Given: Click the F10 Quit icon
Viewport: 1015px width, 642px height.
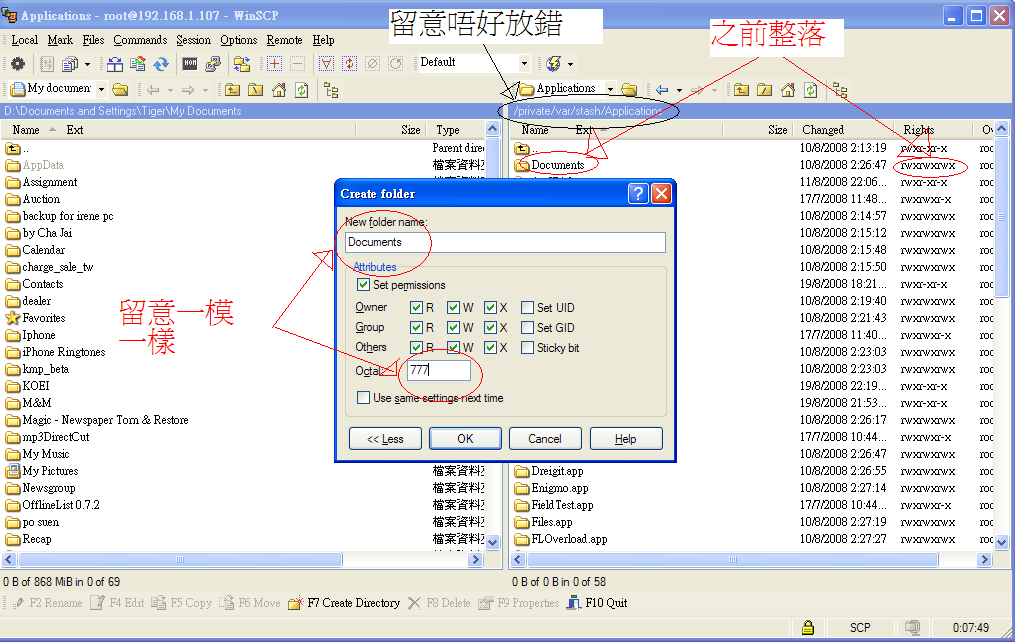Looking at the screenshot, I should tap(574, 603).
